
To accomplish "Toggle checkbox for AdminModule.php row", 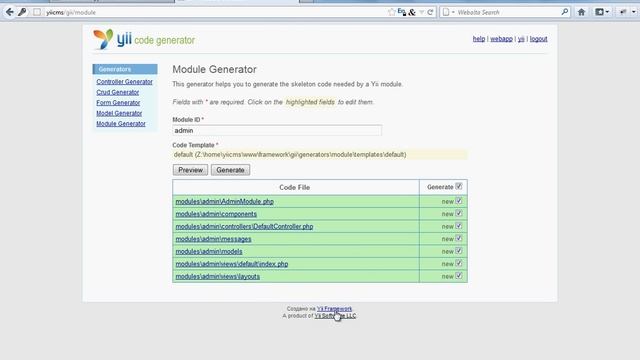I will 459,201.
